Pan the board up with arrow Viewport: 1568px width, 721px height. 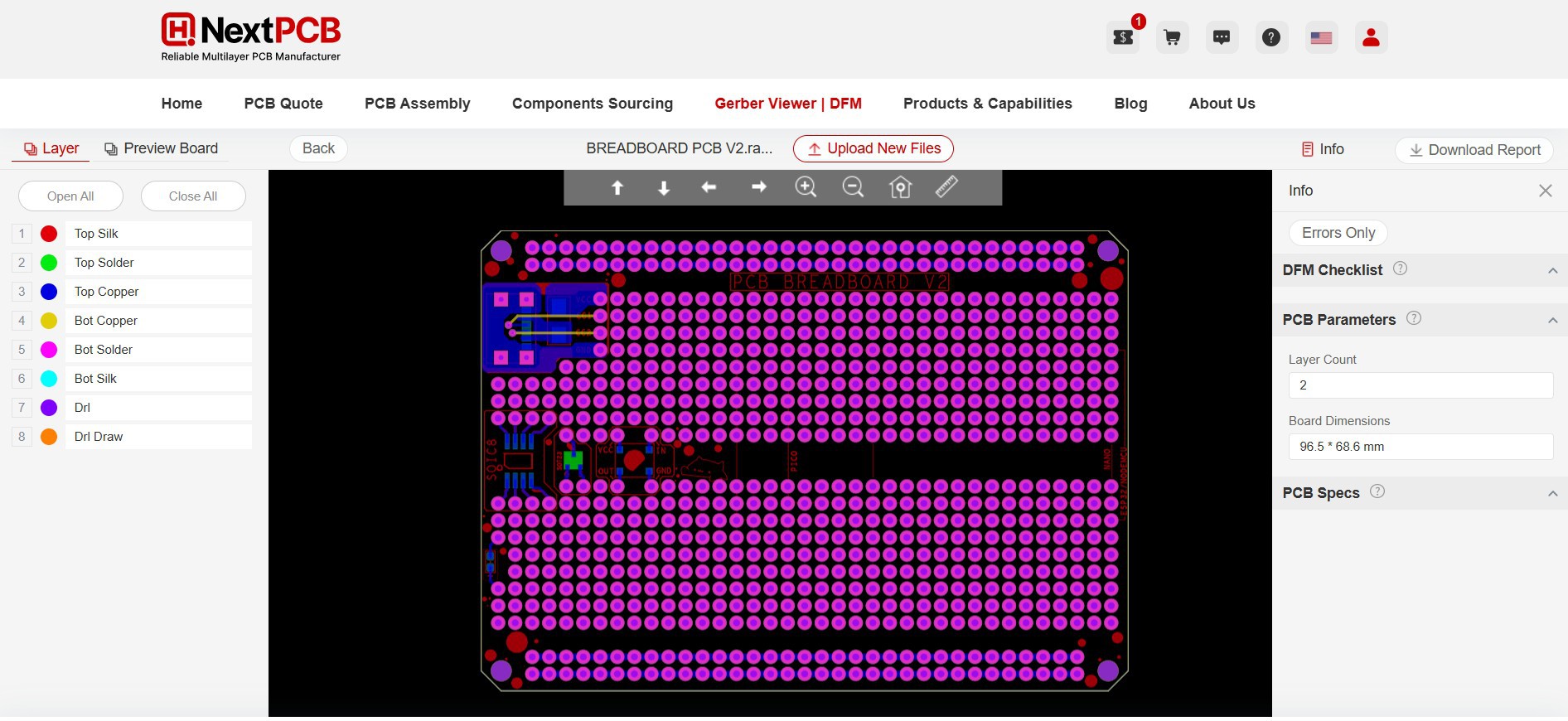(x=617, y=188)
